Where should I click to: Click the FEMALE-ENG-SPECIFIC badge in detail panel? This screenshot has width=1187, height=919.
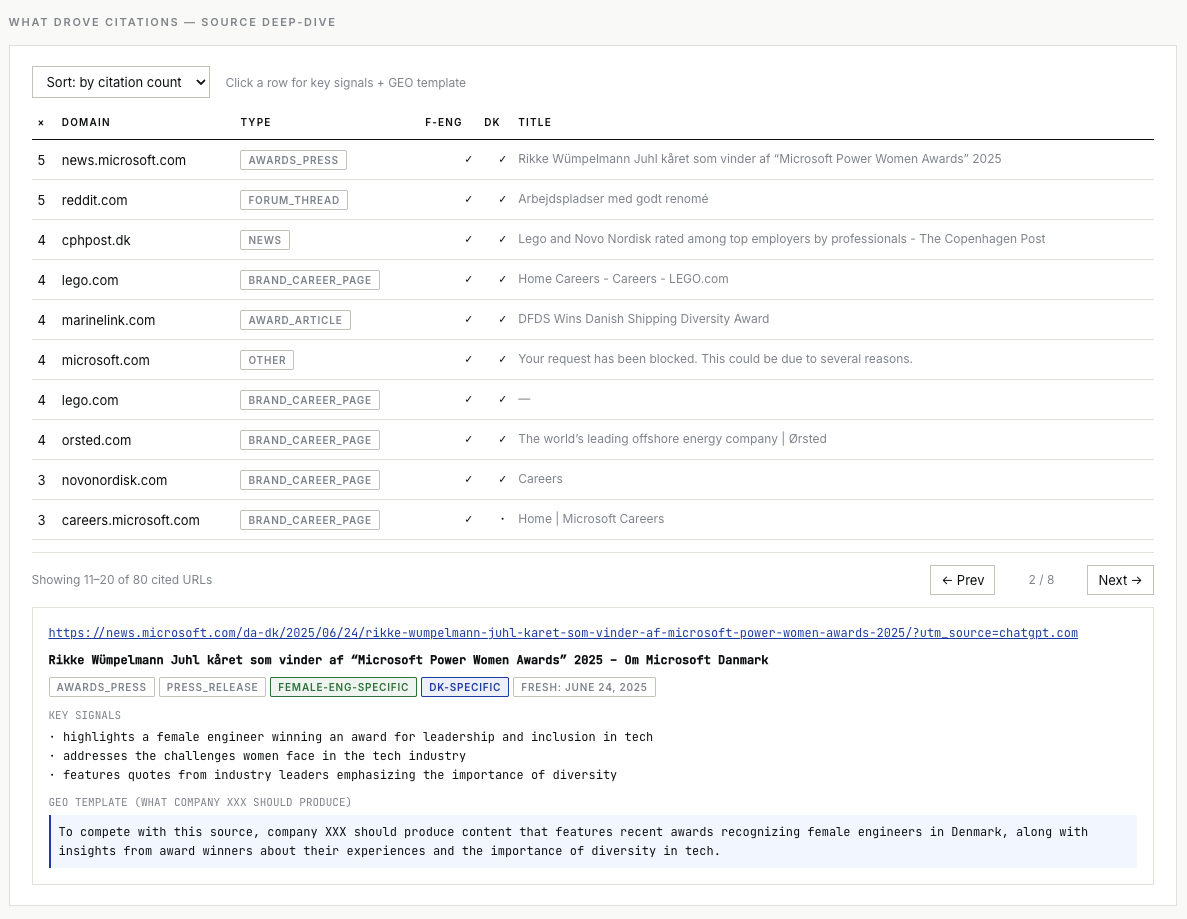point(343,687)
